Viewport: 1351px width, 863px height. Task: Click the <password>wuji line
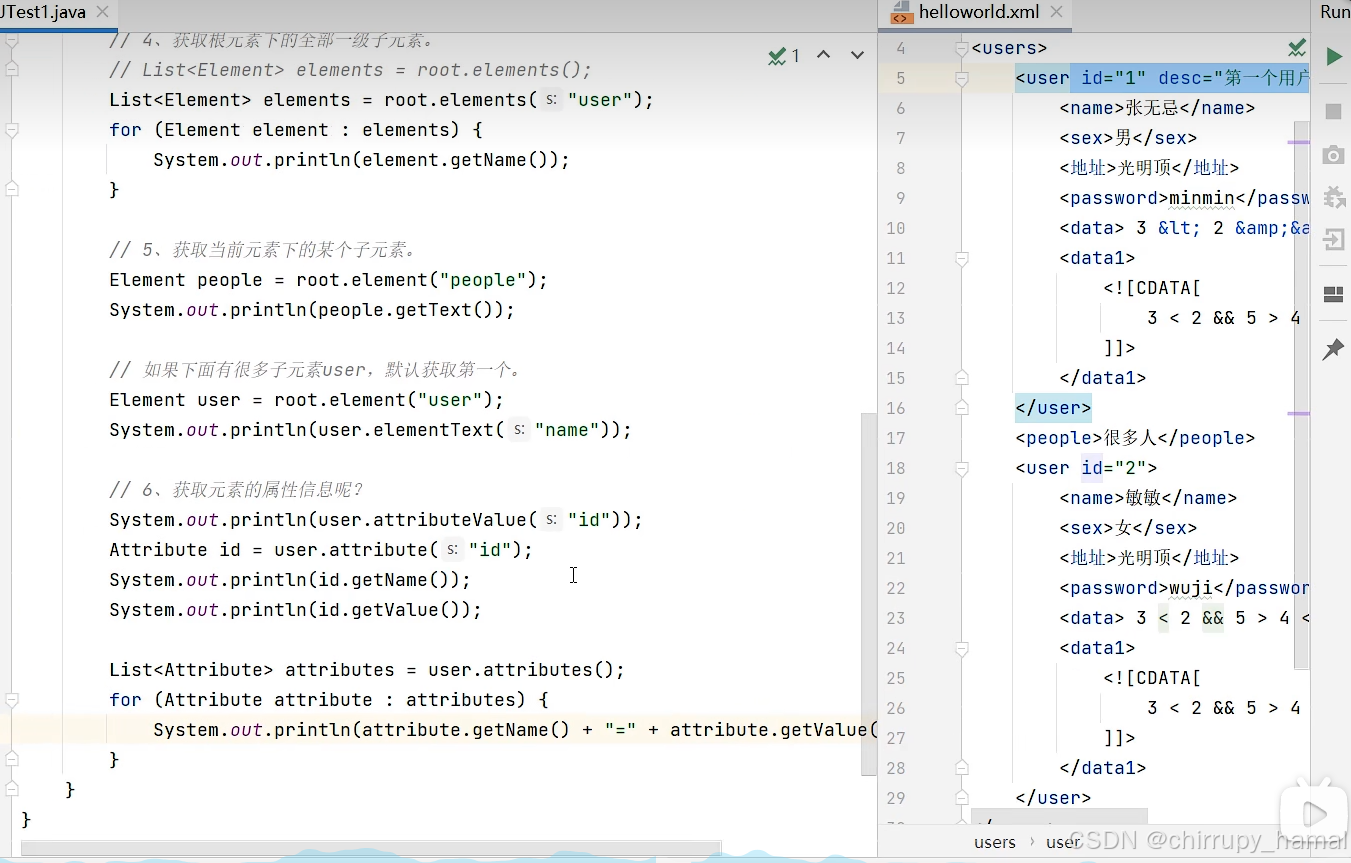1184,588
